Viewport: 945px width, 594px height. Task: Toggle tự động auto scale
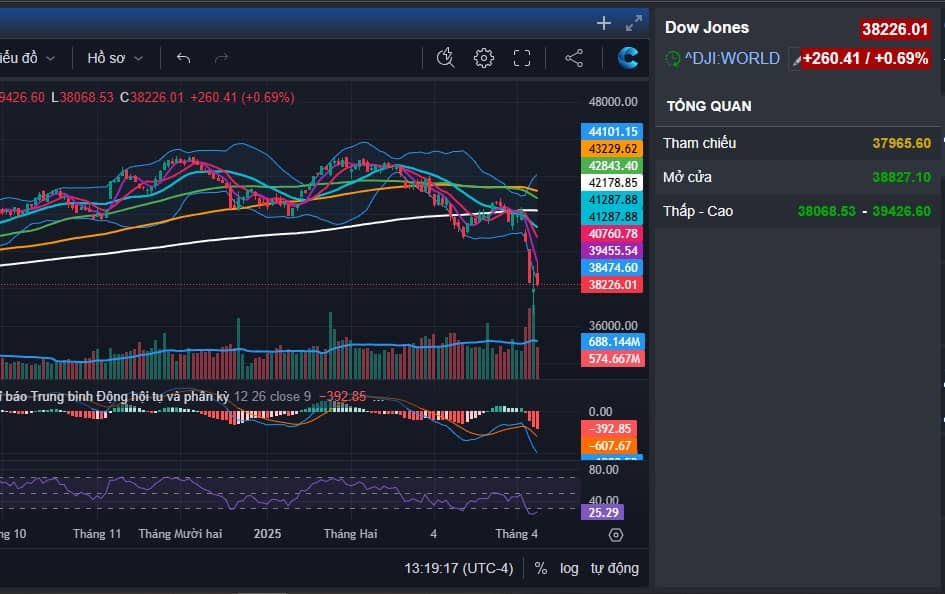click(614, 568)
